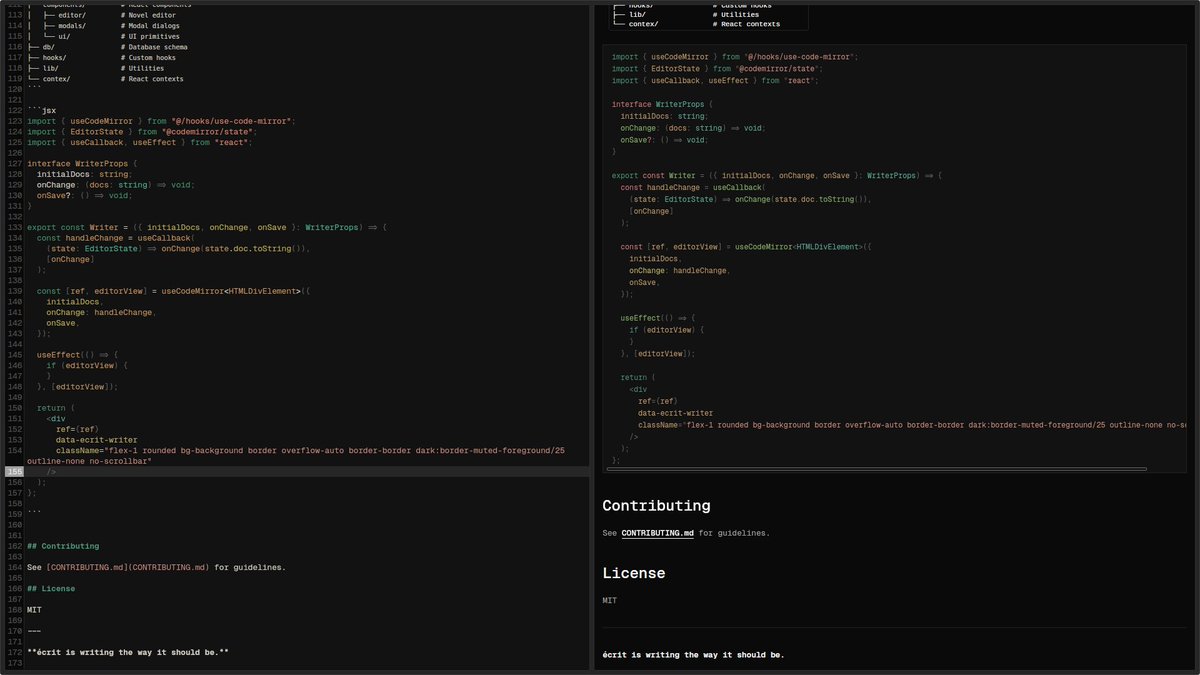This screenshot has height=675, width=1200.
Task: Click 'db/ # Database schema' line in editor
Action: click(107, 47)
